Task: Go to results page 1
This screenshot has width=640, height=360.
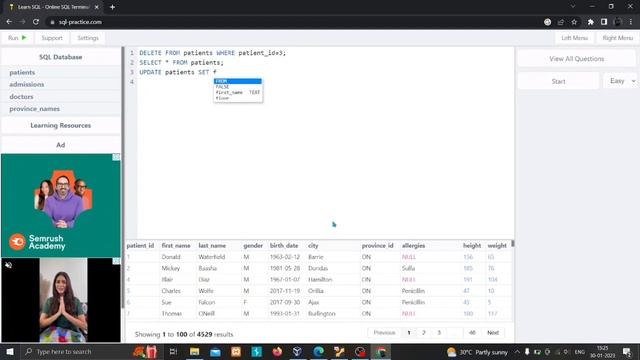Action: tap(409, 333)
